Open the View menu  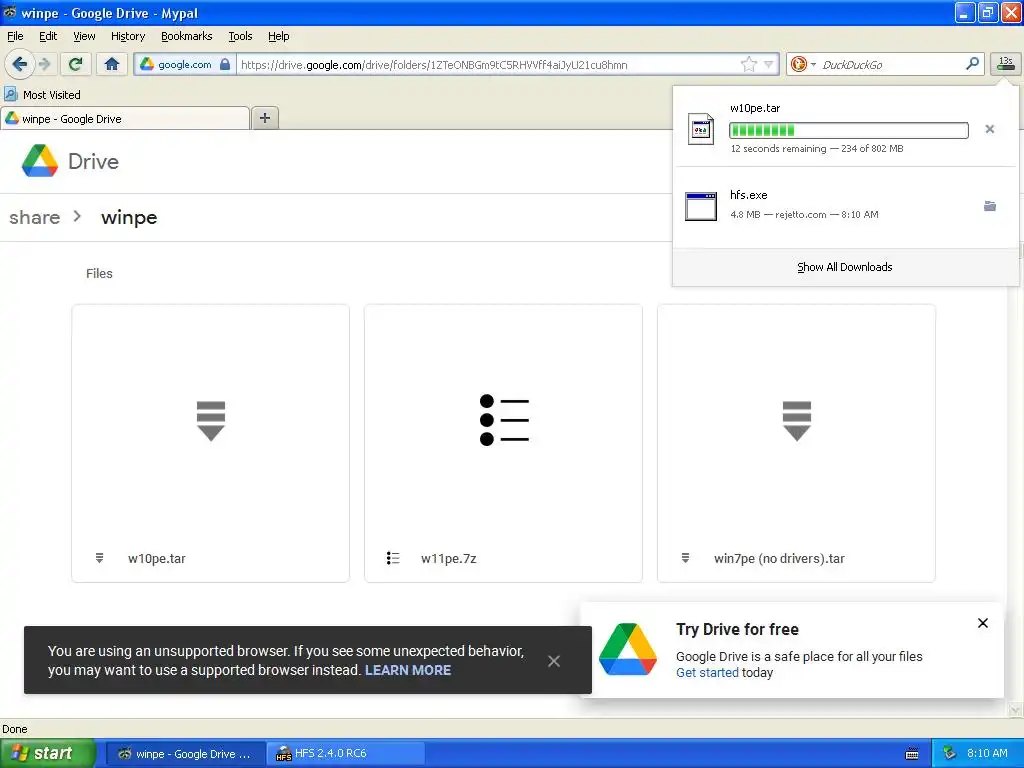coord(84,36)
